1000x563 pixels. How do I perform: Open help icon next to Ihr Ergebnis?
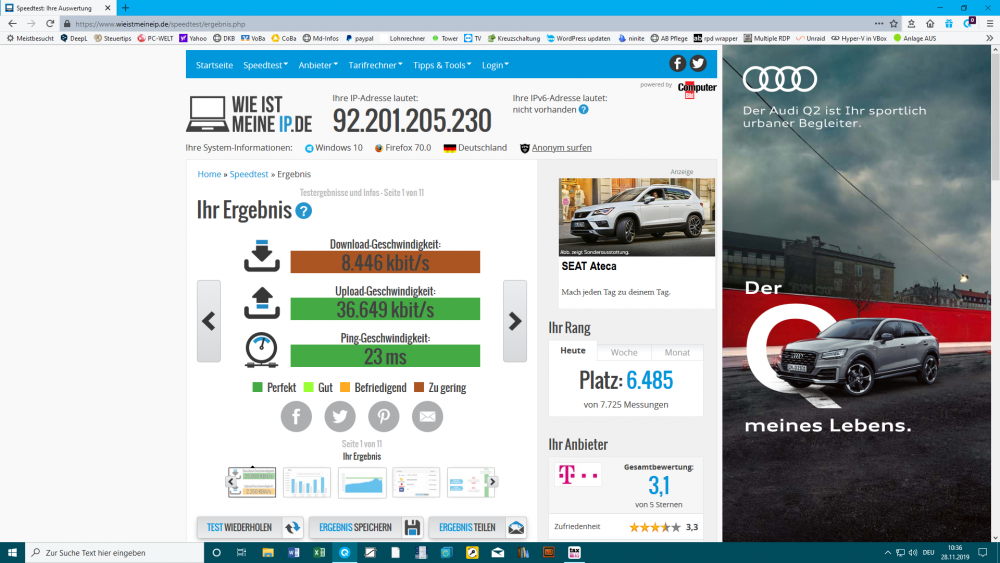(304, 211)
